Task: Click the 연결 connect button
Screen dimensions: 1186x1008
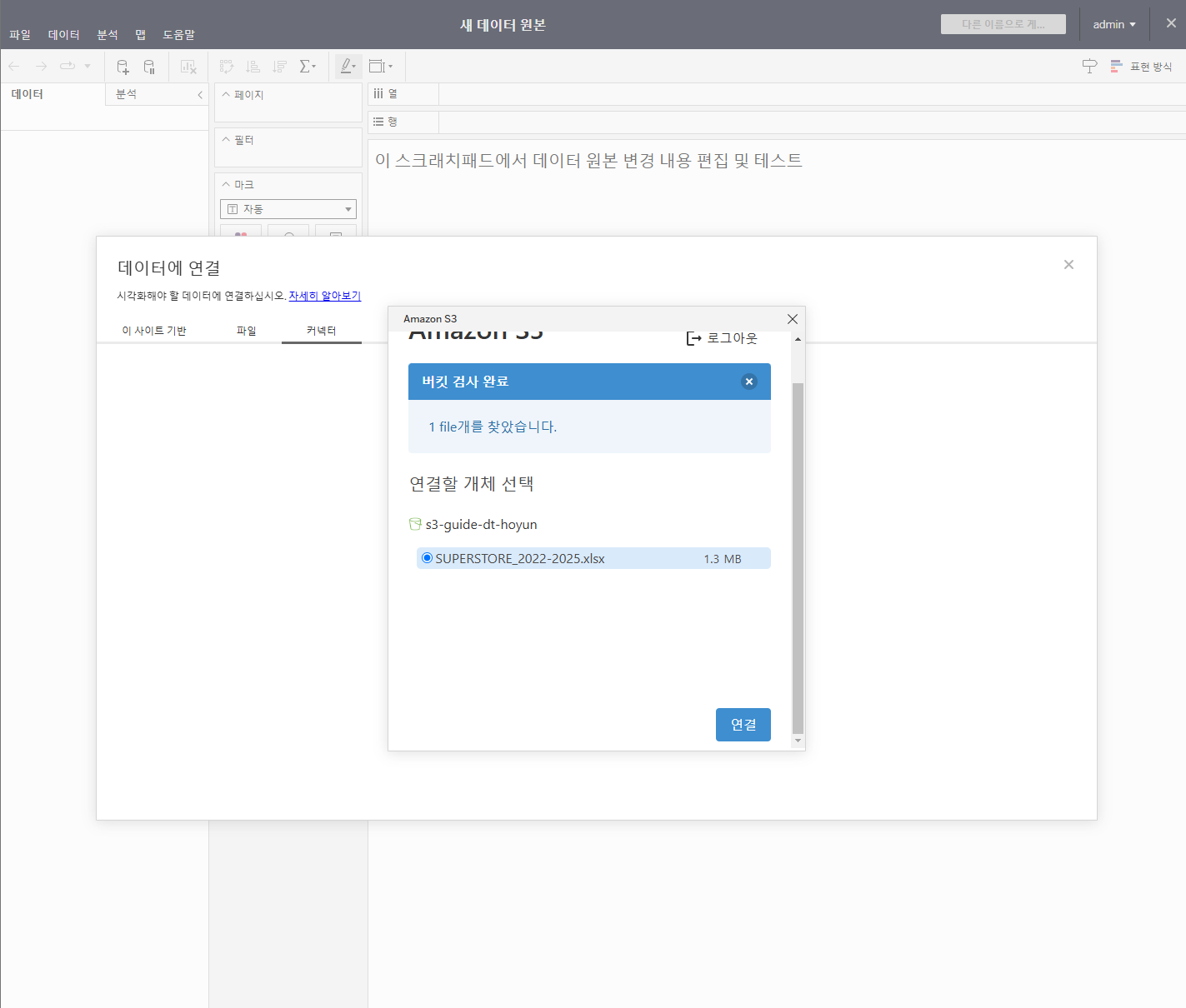Action: pyautogui.click(x=743, y=725)
